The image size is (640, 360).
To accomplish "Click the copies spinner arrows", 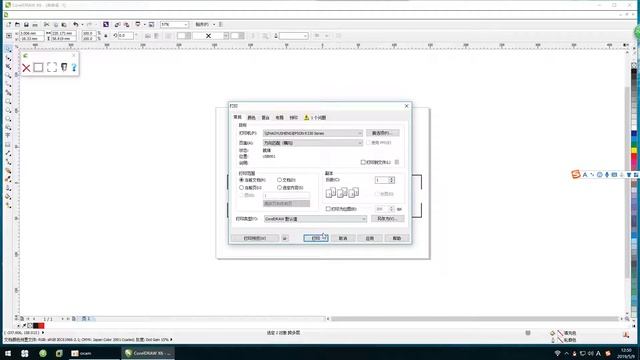I will (392, 180).
